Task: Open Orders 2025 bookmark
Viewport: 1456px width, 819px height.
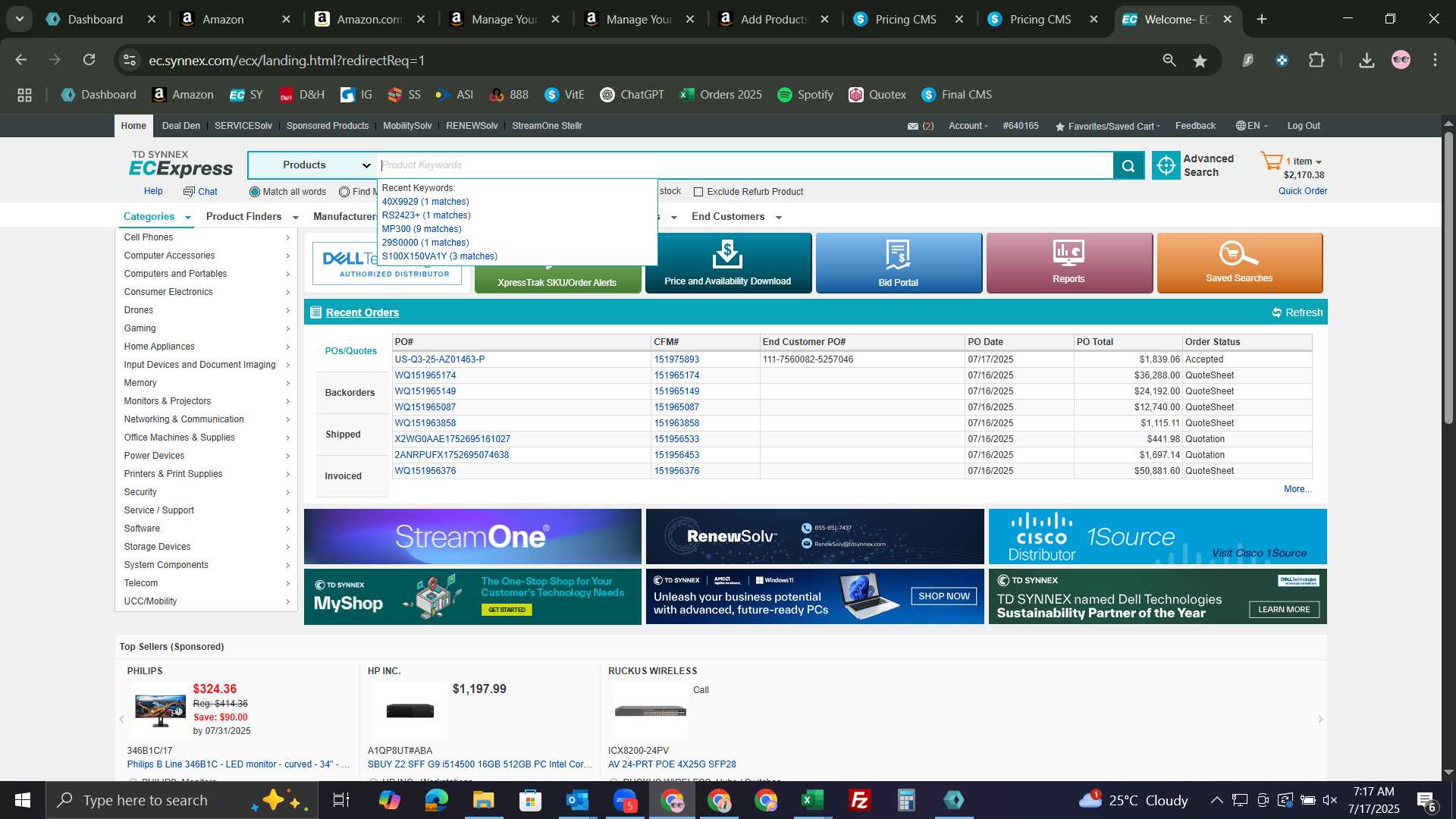Action: [x=720, y=95]
